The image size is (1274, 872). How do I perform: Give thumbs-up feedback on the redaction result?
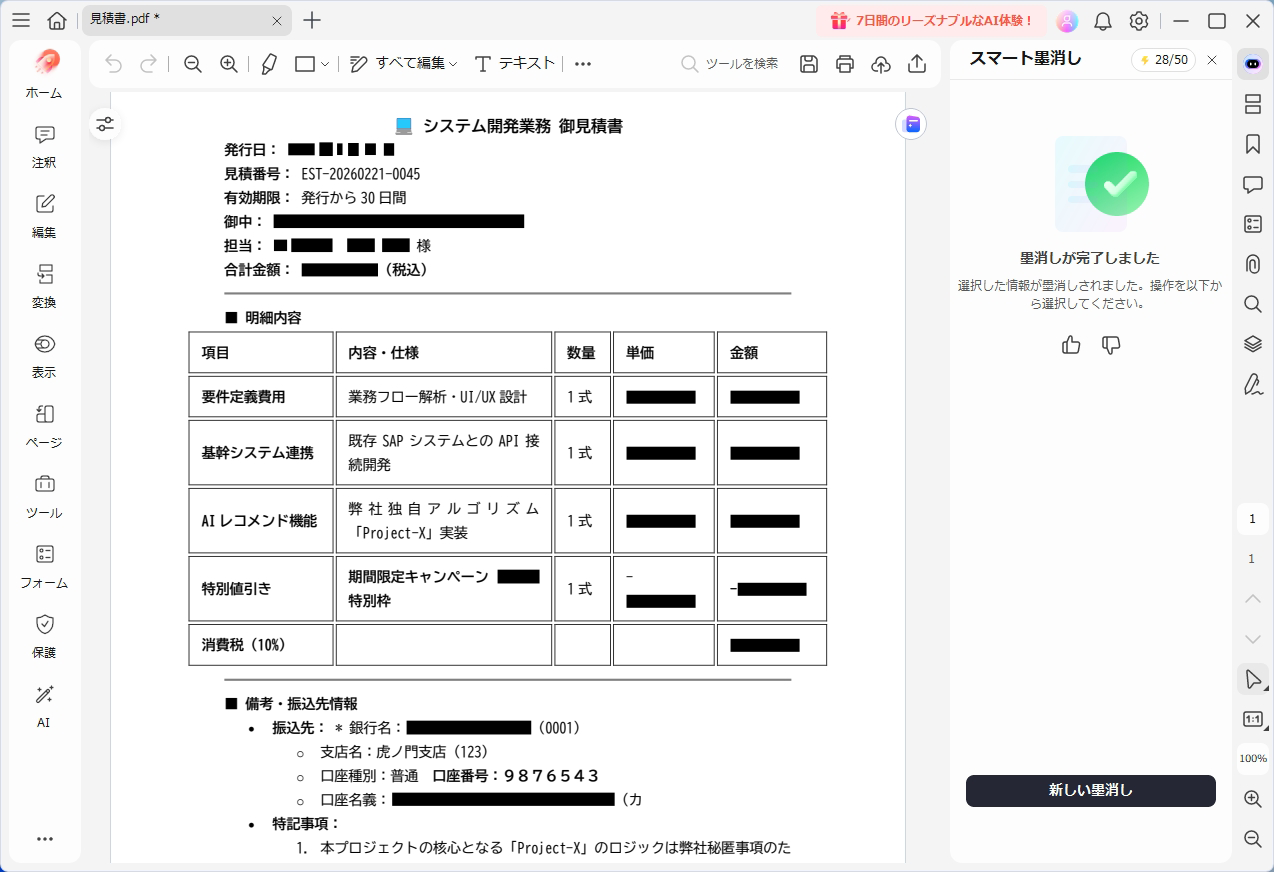point(1070,344)
